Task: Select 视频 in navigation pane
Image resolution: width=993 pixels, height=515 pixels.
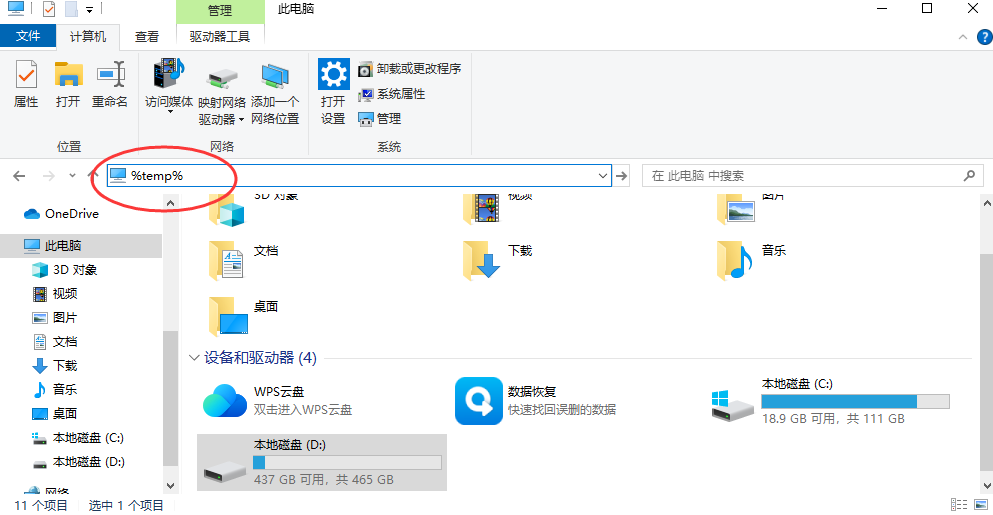Action: coord(54,294)
